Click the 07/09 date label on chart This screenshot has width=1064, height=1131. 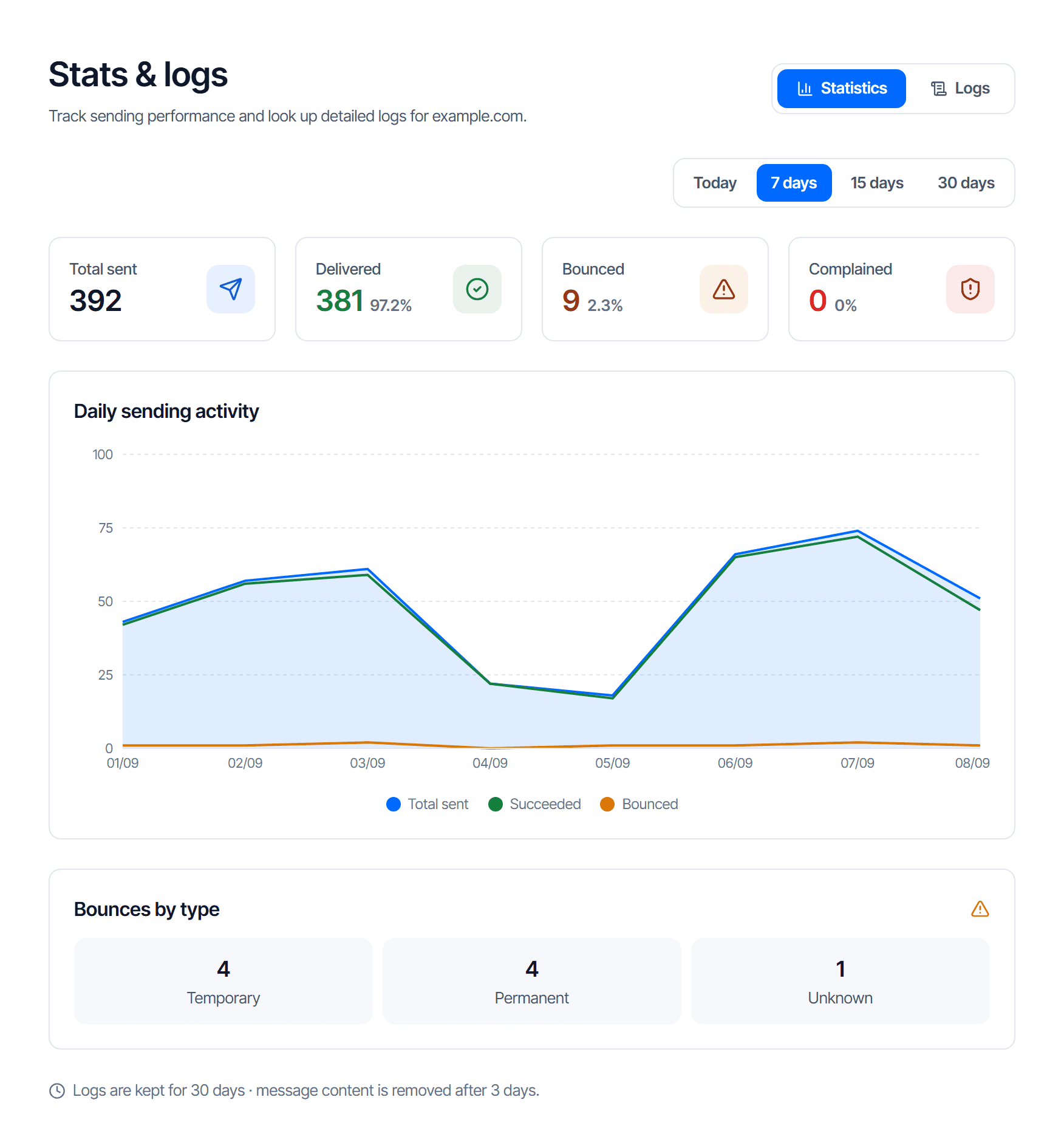click(x=858, y=763)
